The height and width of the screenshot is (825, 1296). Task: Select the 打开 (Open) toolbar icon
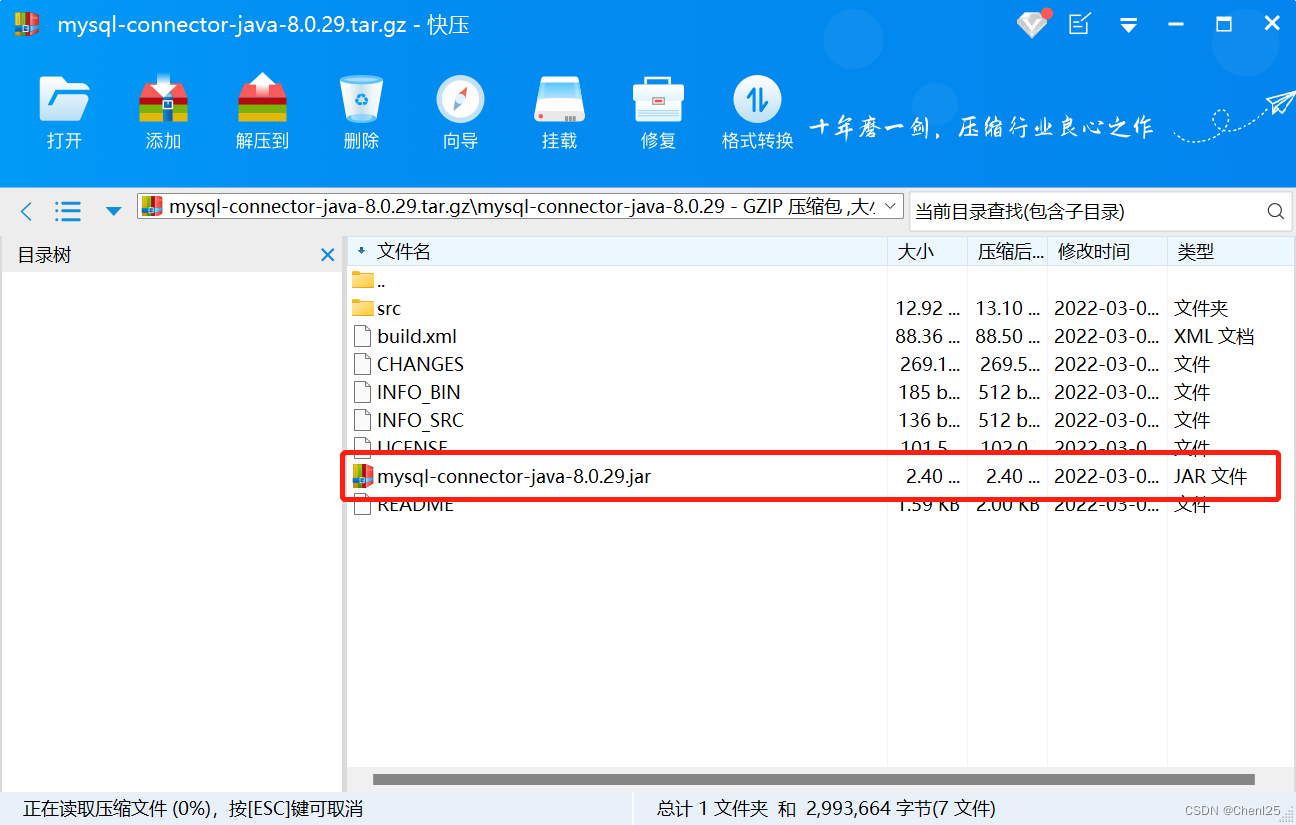click(64, 110)
